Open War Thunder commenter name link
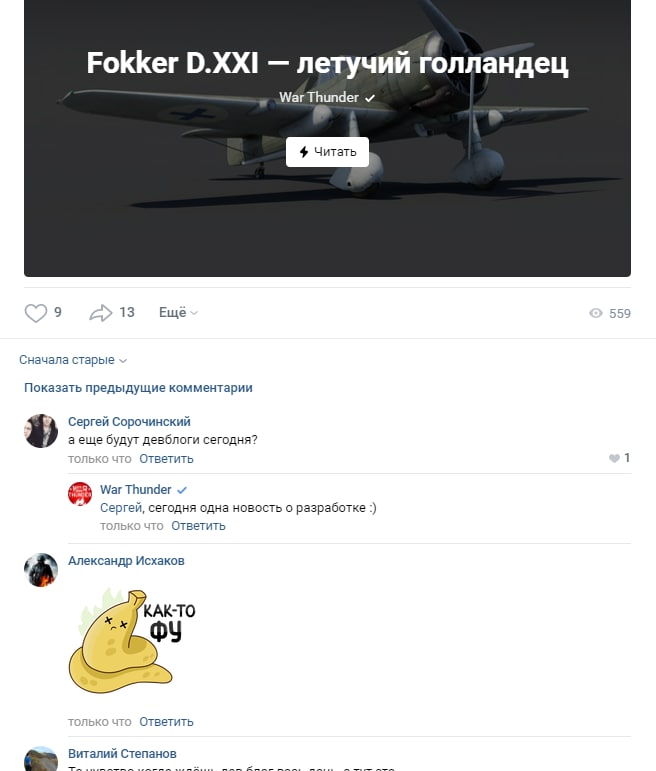 click(x=136, y=490)
